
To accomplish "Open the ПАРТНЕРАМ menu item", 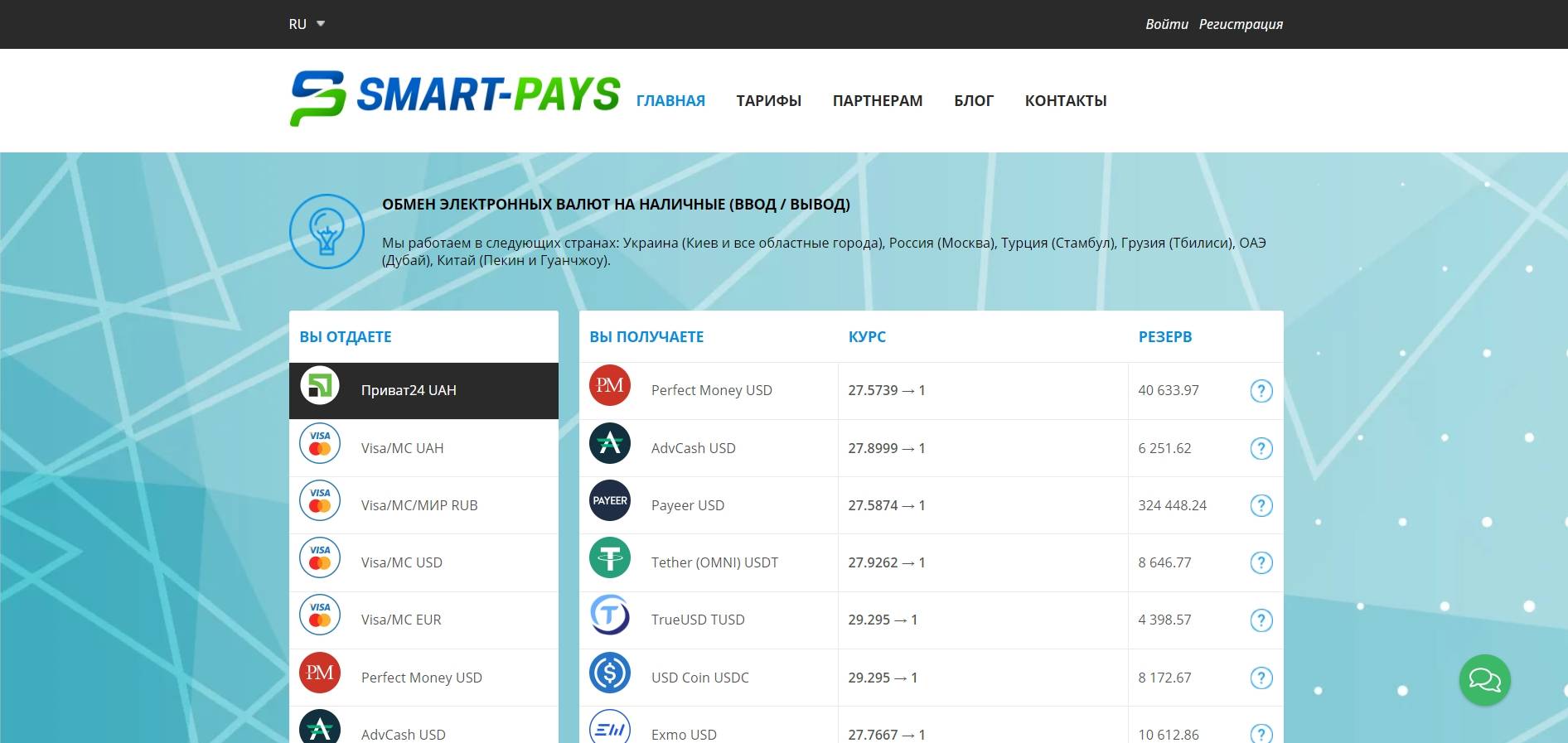I will (x=878, y=100).
